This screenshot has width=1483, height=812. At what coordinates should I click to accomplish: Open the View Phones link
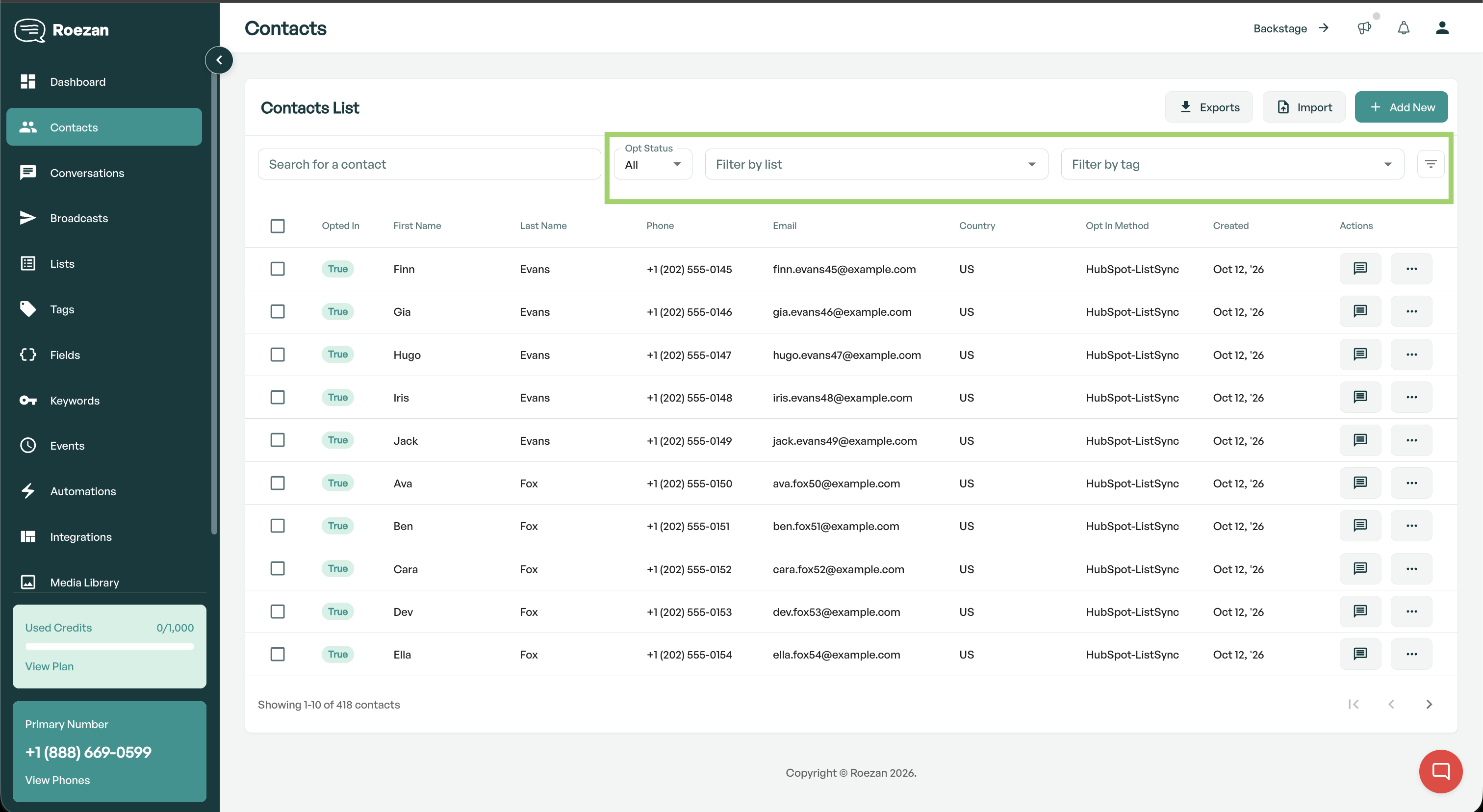57,780
